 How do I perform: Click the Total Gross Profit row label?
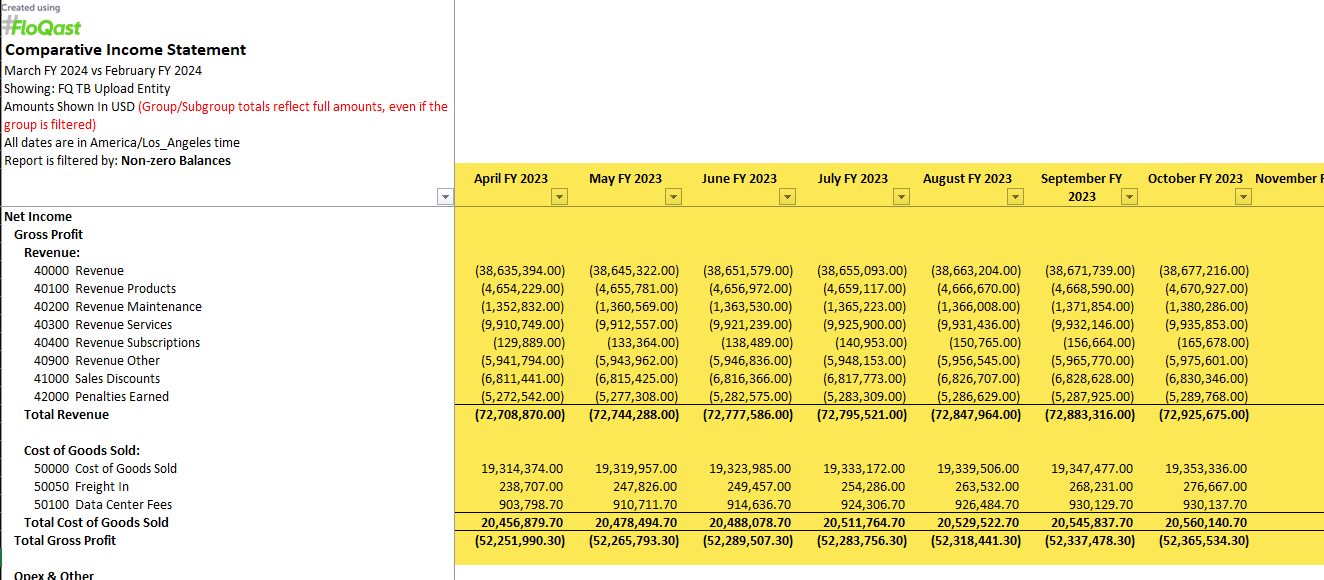point(65,541)
